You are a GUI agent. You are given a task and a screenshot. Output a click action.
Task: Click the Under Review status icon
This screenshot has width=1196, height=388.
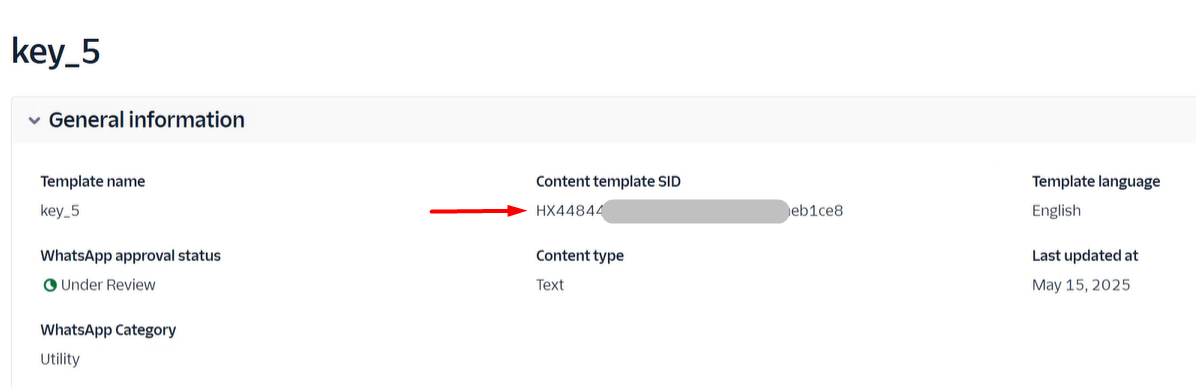50,285
